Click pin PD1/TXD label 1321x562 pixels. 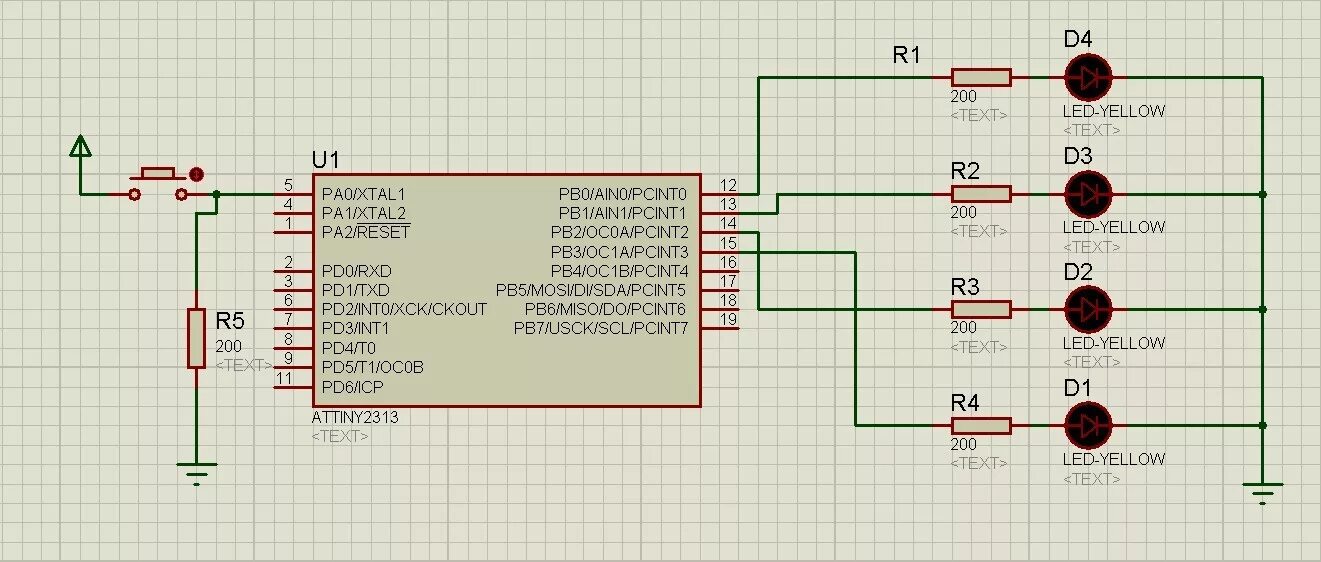355,290
